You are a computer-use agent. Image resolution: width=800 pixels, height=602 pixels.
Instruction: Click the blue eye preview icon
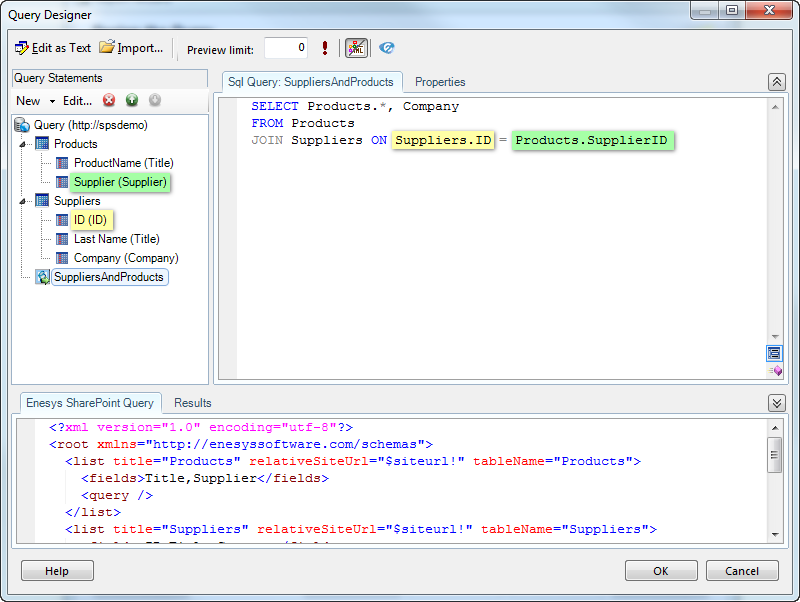(x=387, y=48)
